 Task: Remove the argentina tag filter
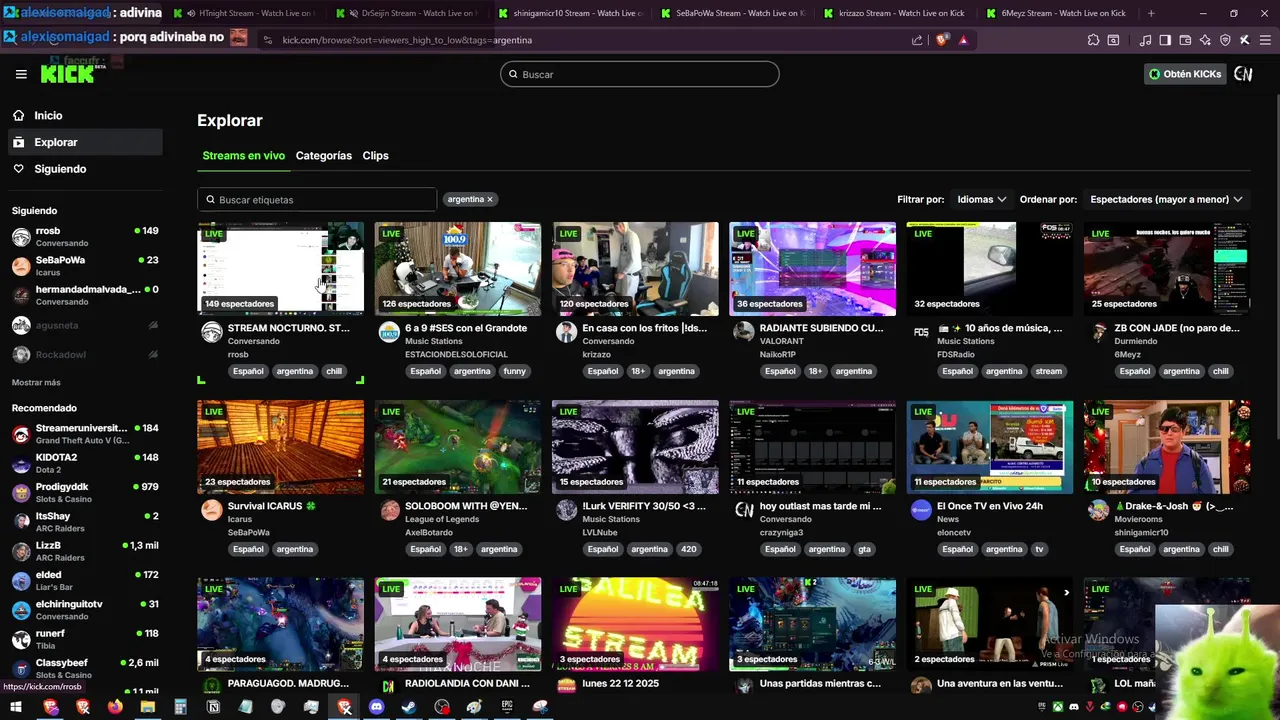point(490,199)
